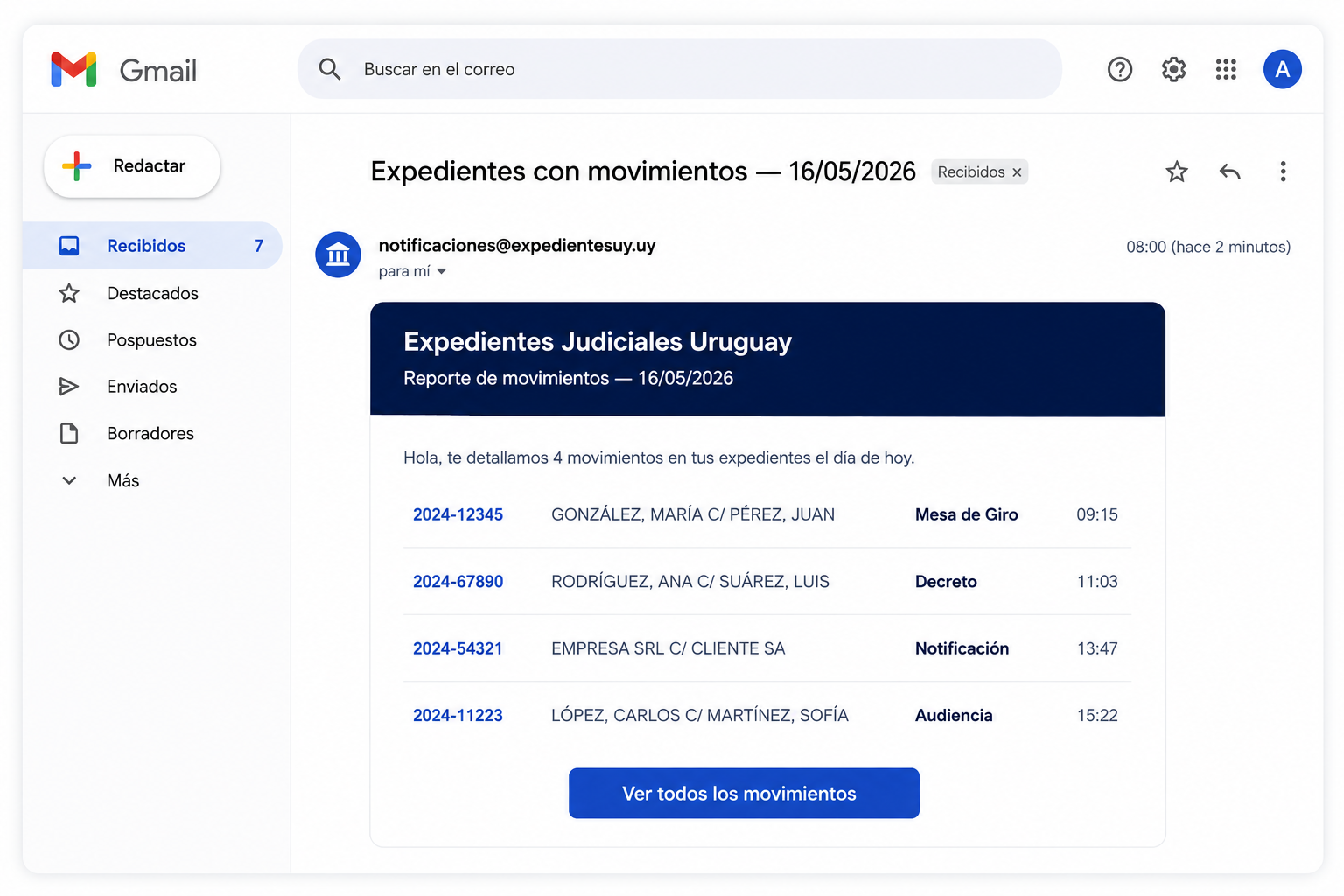Open the Google apps grid icon

coord(1226,69)
